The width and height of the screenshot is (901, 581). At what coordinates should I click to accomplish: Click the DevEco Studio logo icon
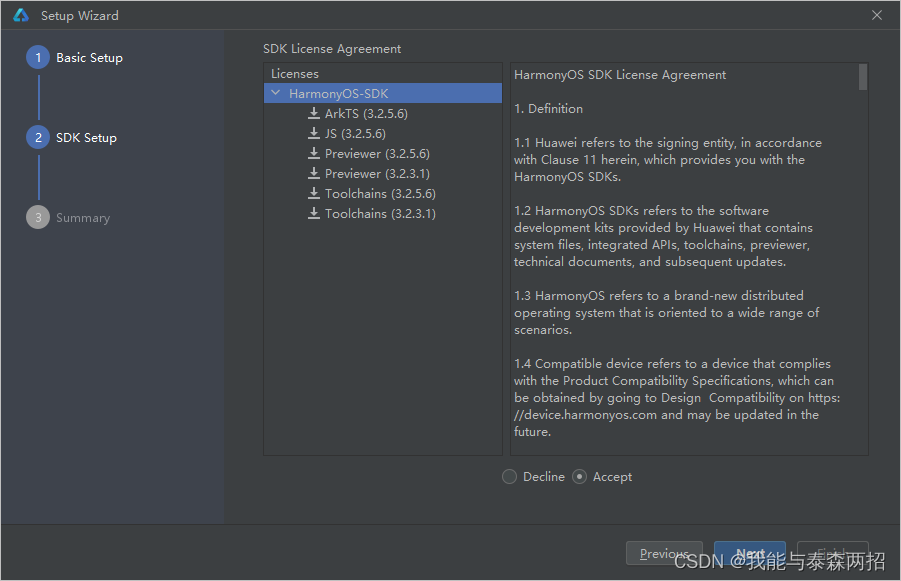coord(21,16)
